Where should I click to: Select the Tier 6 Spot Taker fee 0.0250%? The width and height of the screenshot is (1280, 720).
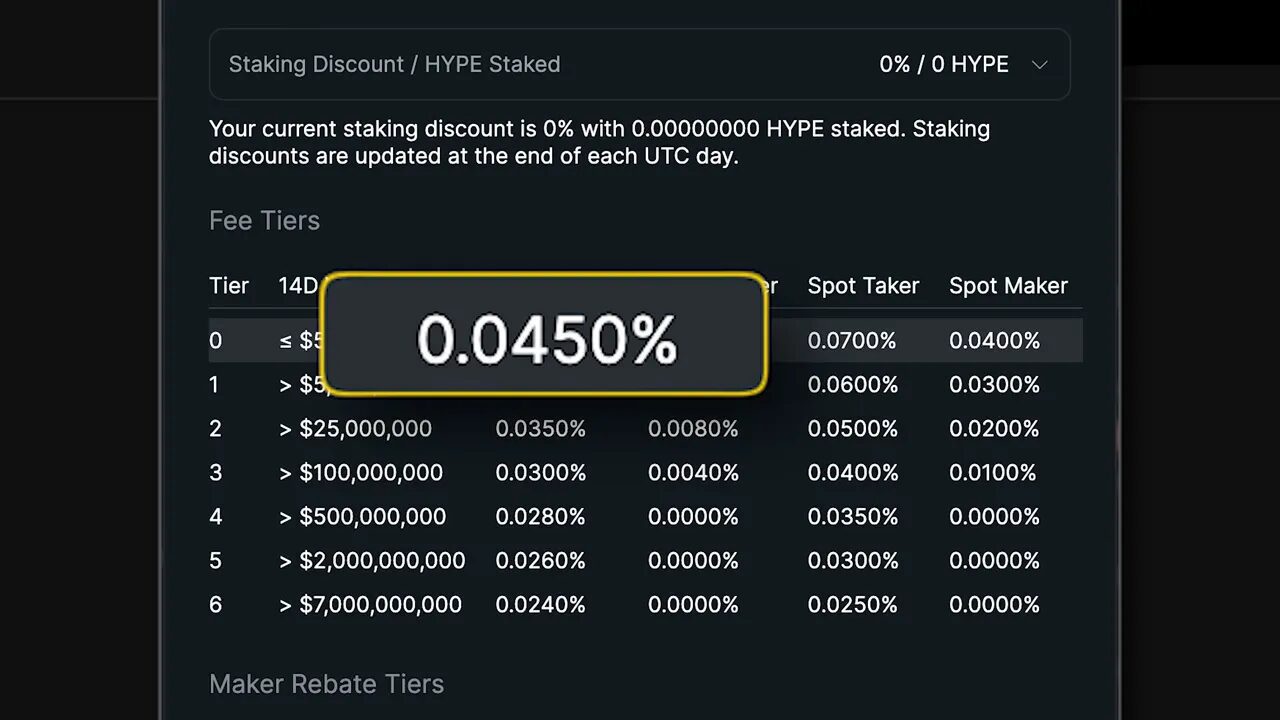853,604
